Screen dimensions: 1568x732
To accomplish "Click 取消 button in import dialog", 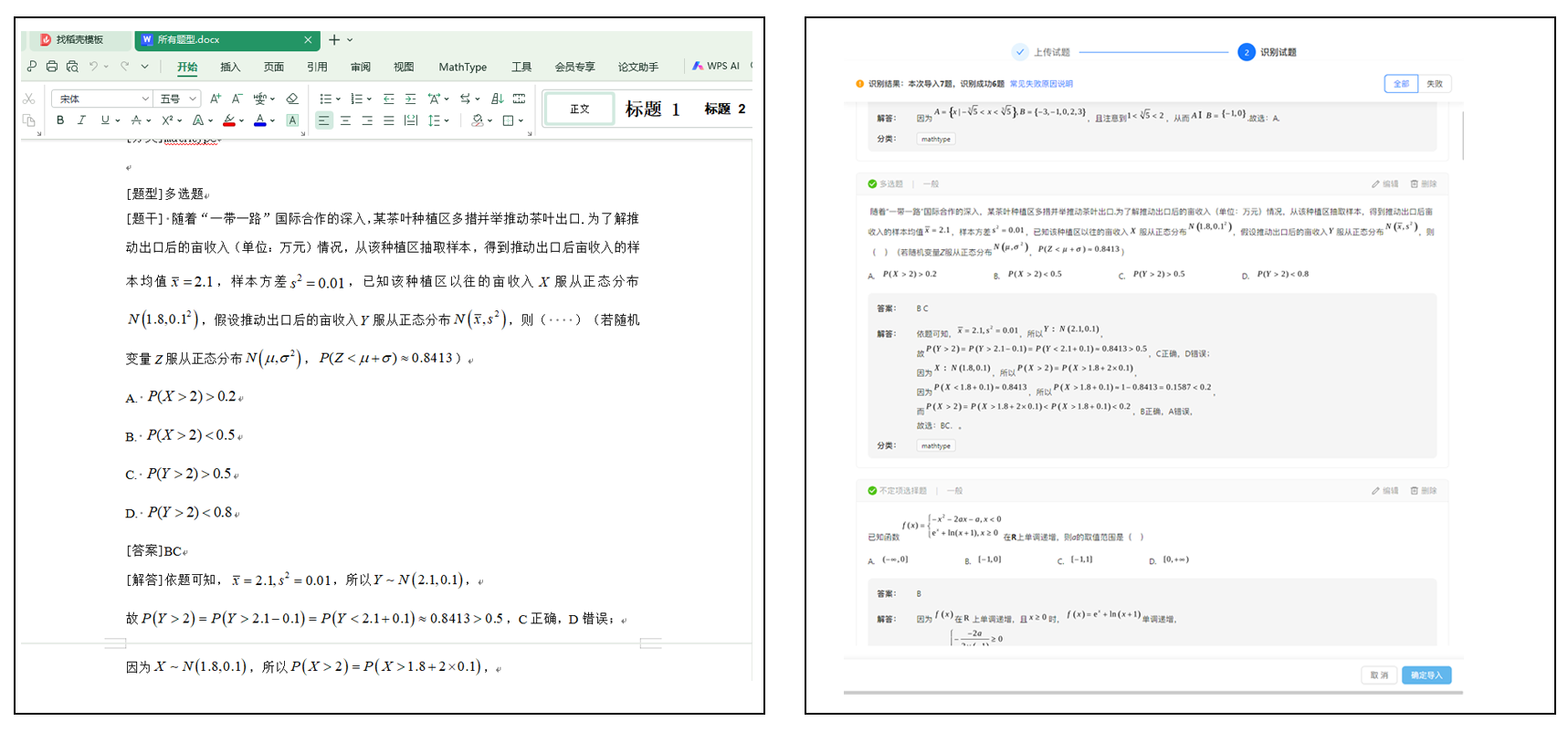I will (1379, 675).
